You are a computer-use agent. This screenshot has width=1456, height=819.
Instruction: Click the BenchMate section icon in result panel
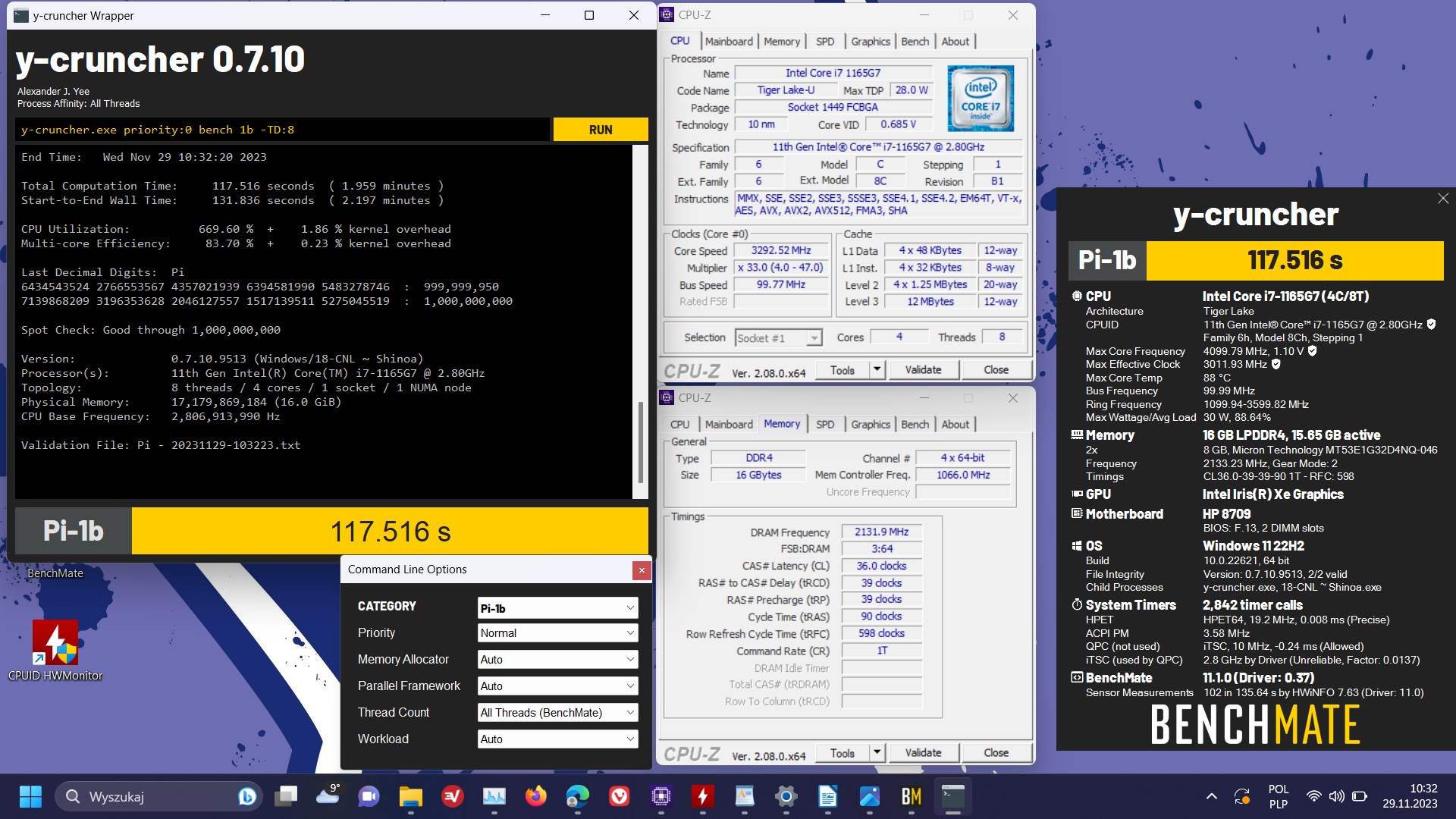point(1077,677)
